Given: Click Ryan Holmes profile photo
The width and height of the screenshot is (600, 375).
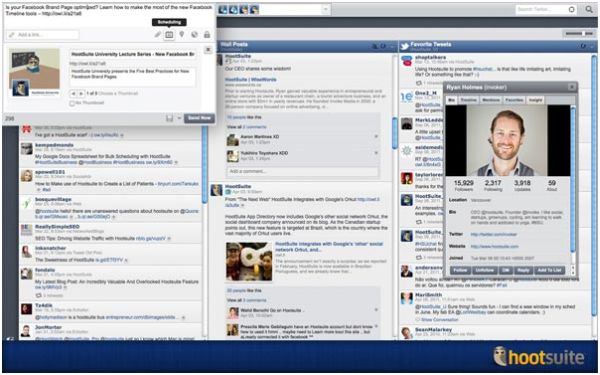Looking at the screenshot, I should click(507, 140).
